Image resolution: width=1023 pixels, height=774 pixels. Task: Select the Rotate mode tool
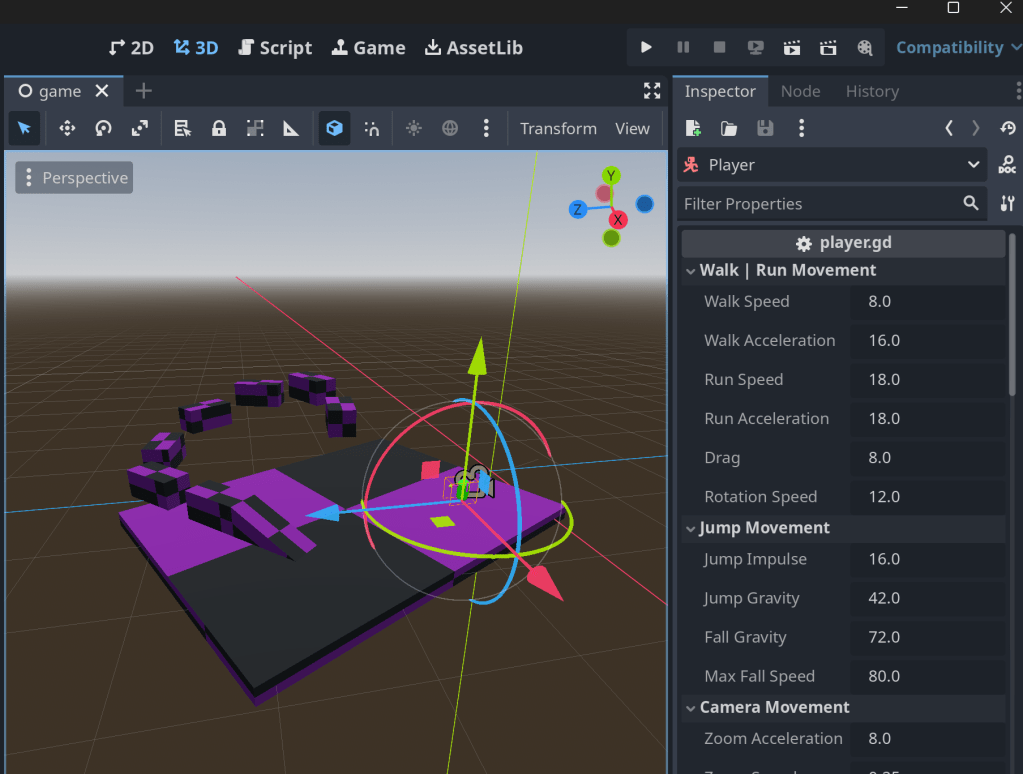tap(103, 128)
